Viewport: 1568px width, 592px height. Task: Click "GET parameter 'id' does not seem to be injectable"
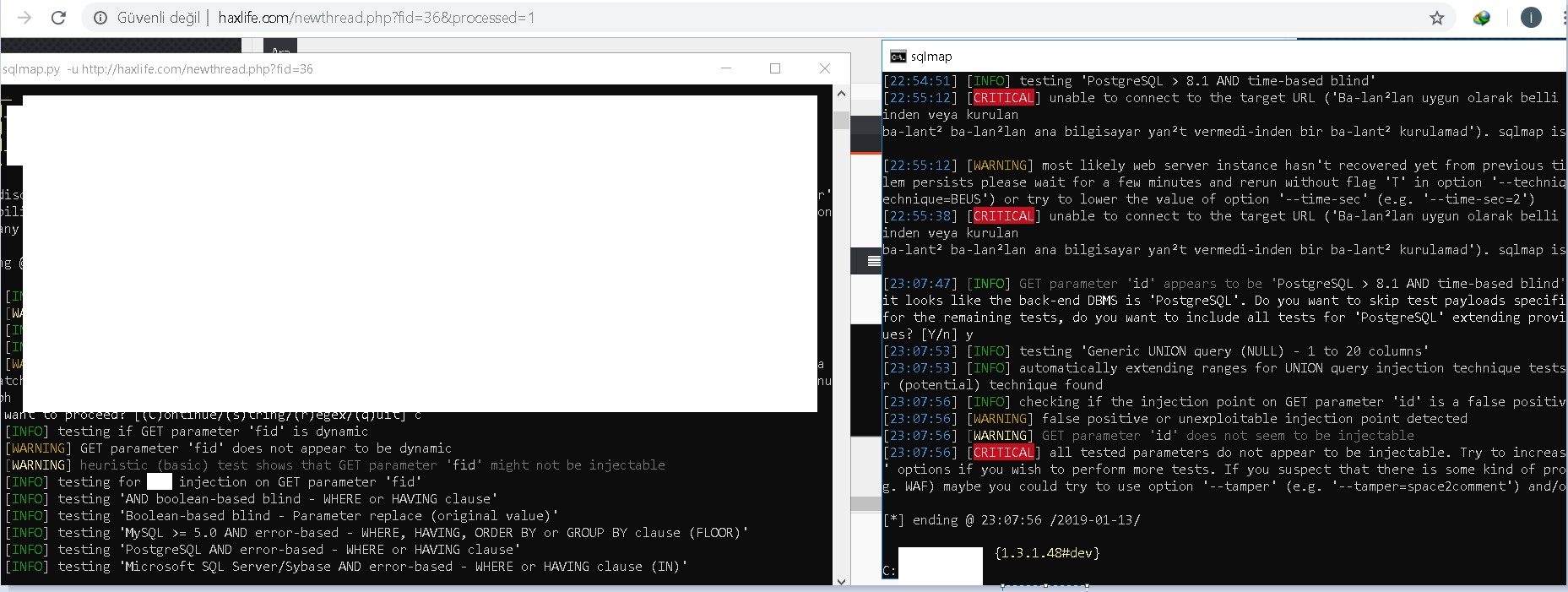point(1148,436)
